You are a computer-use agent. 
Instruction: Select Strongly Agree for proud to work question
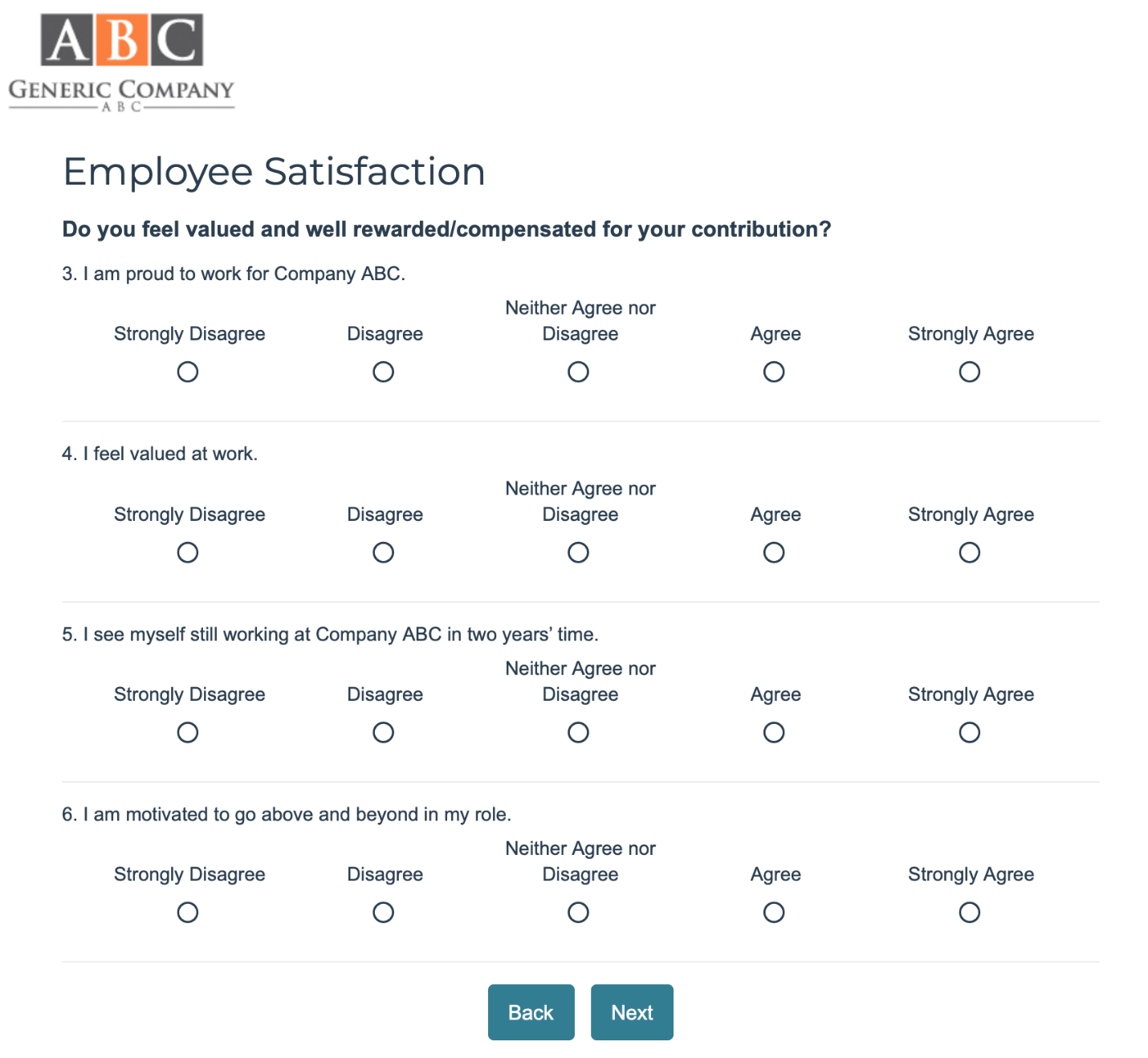tap(969, 372)
